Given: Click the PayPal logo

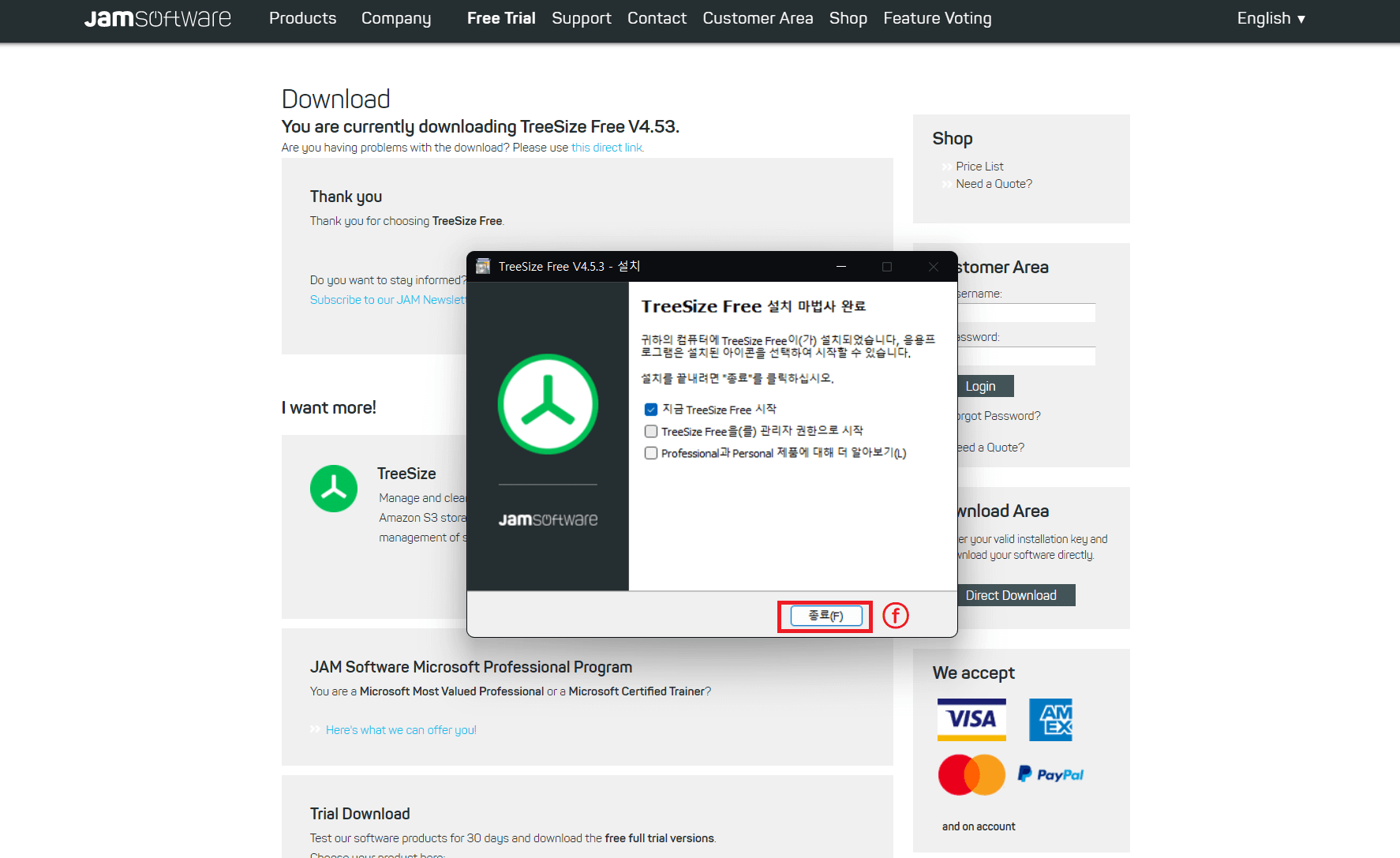Looking at the screenshot, I should point(1050,774).
